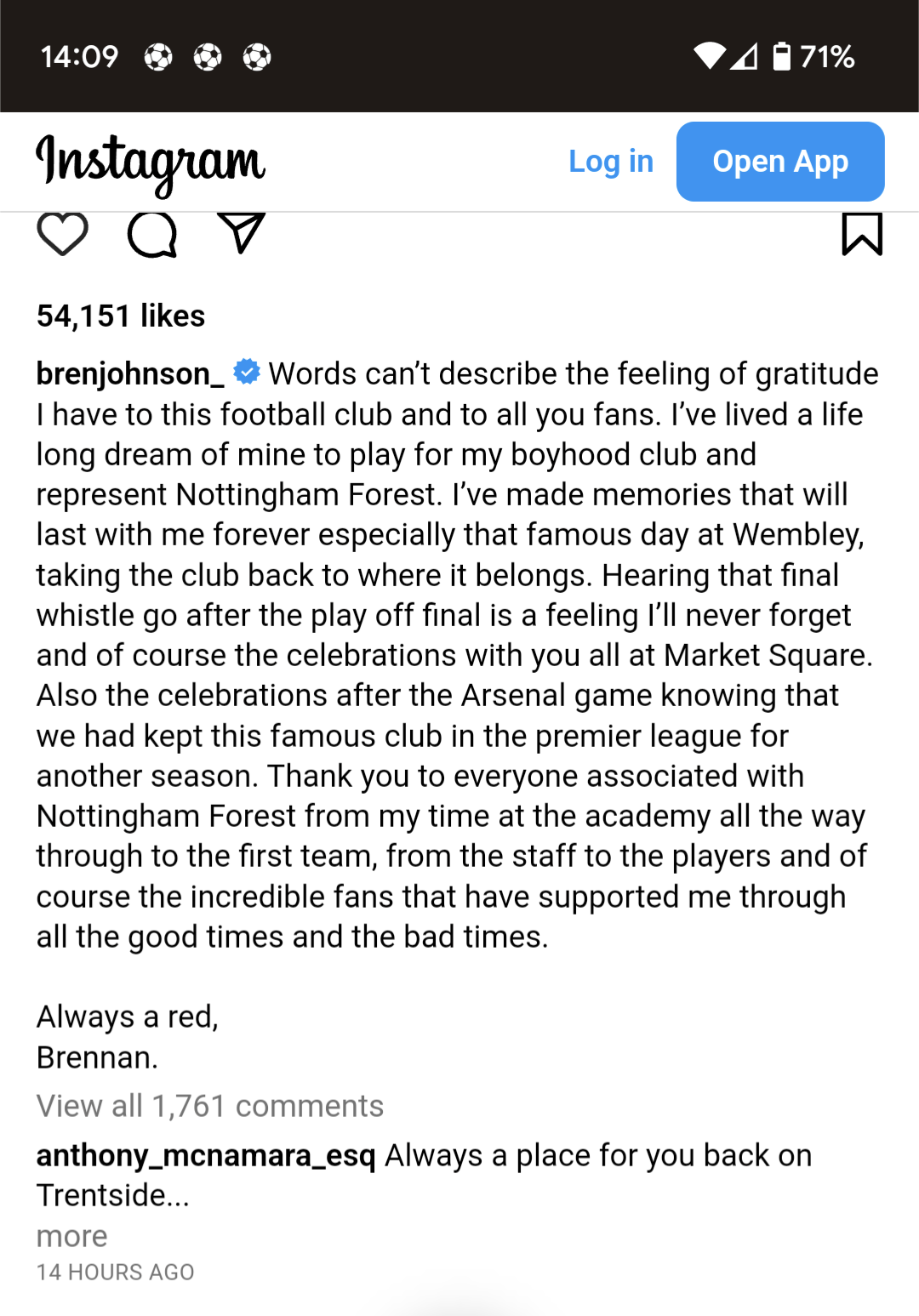
Task: Tap the 14:09 clock in status bar
Action: (79, 57)
